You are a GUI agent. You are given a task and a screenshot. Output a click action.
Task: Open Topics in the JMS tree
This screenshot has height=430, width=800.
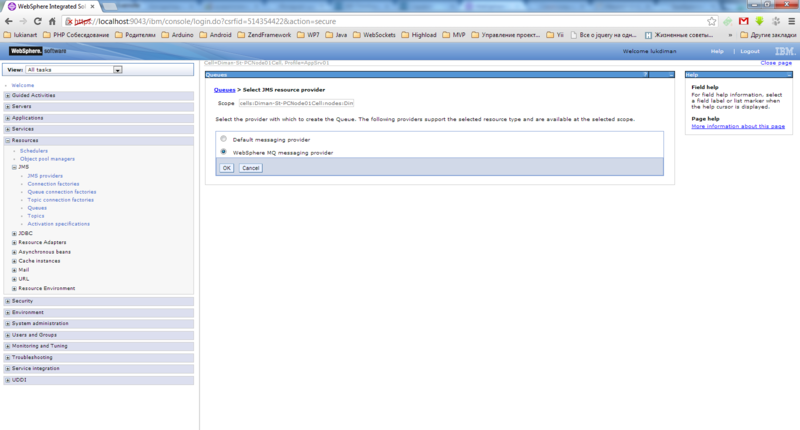click(x=36, y=216)
